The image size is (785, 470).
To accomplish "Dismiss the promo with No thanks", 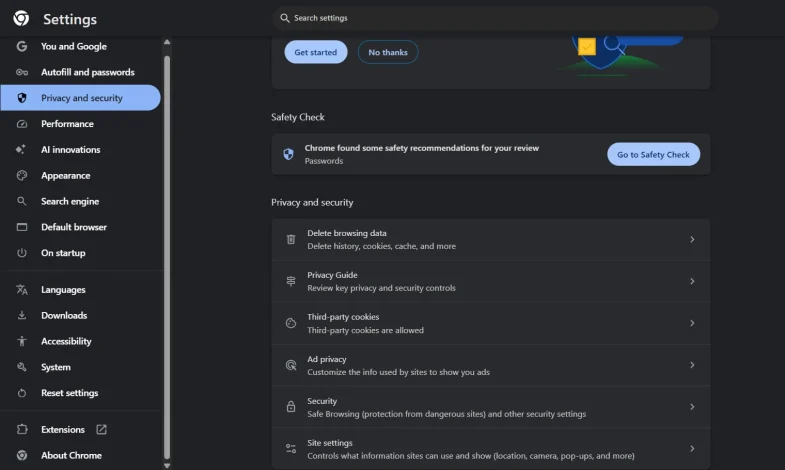I will click(388, 52).
